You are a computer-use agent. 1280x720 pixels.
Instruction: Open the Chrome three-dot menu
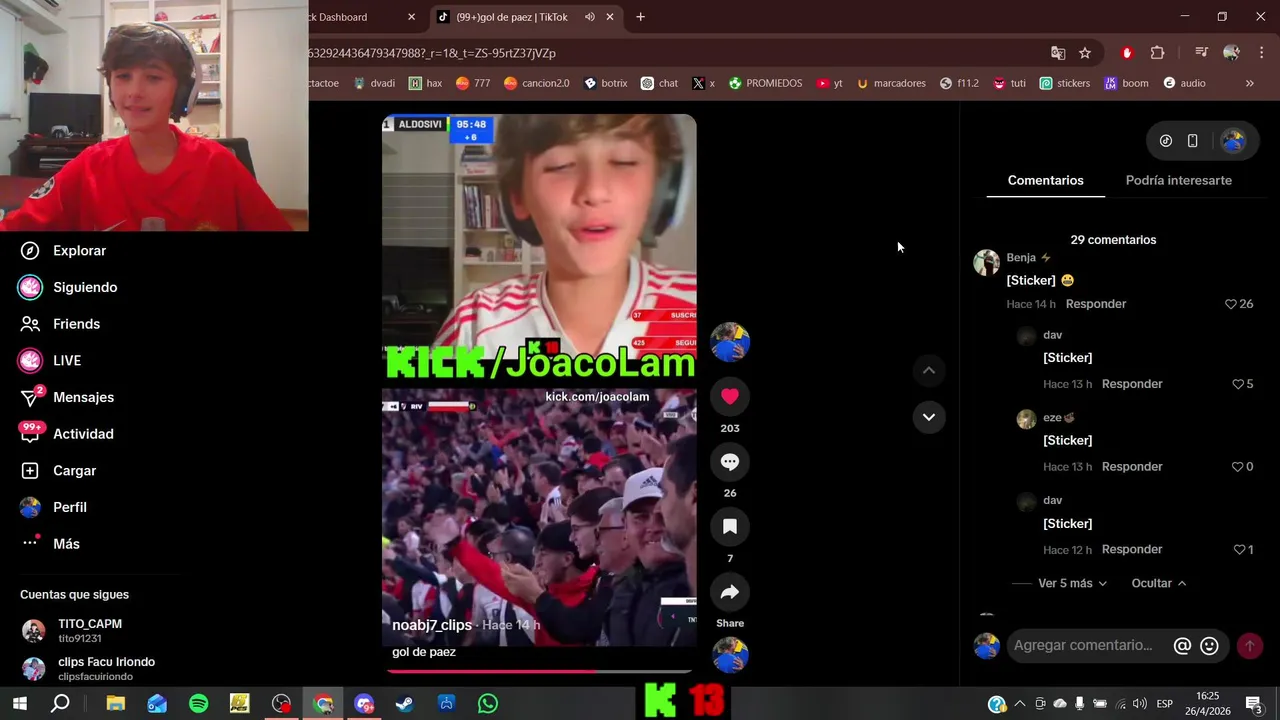(1261, 53)
